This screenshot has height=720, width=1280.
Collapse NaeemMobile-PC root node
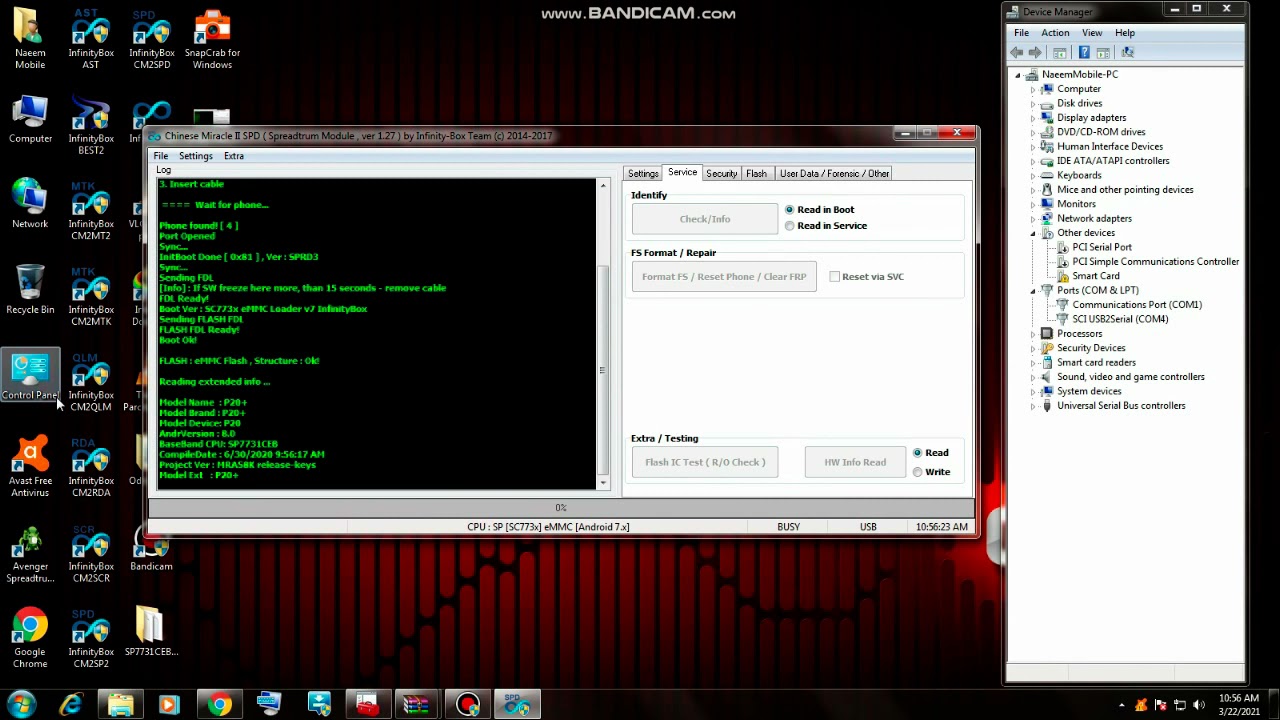1018,75
